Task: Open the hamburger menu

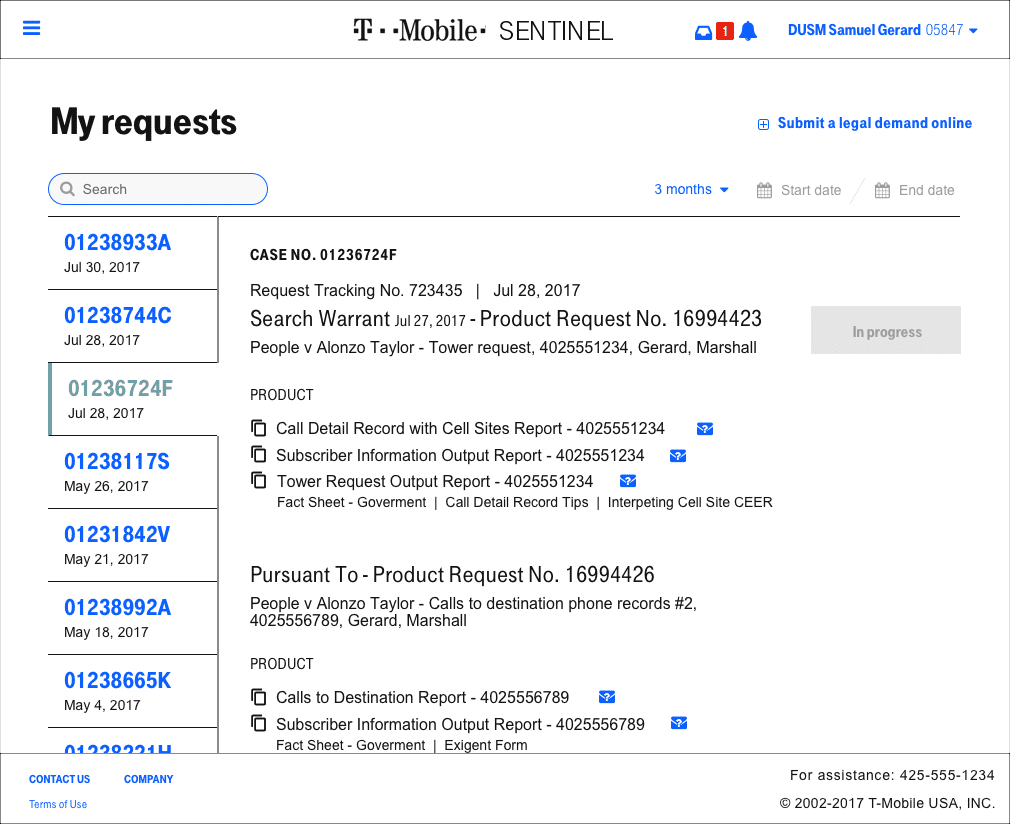Action: pos(31,29)
